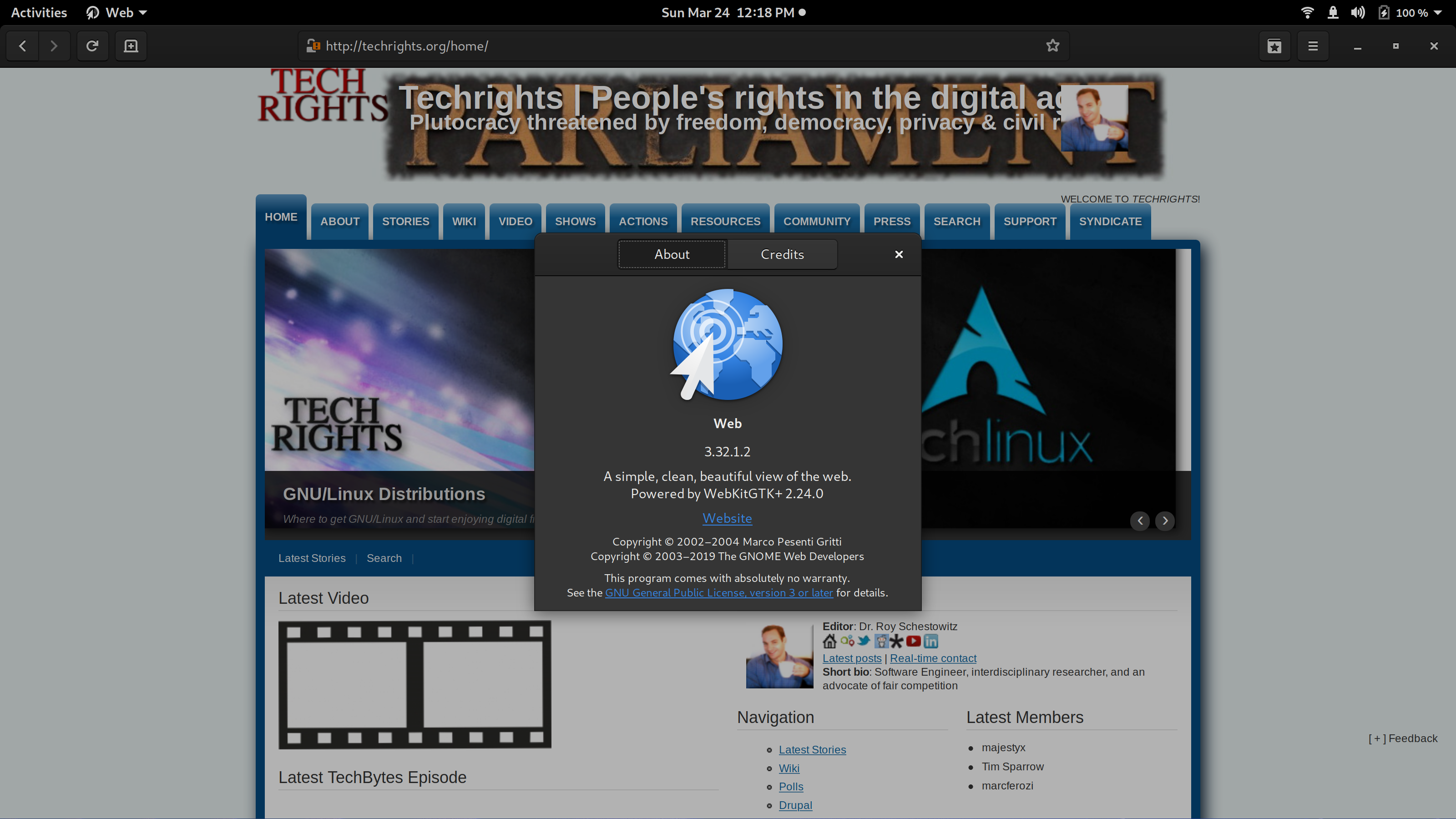Viewport: 1456px width, 819px height.
Task: Open the Website link in About dialog
Action: pyautogui.click(x=727, y=518)
